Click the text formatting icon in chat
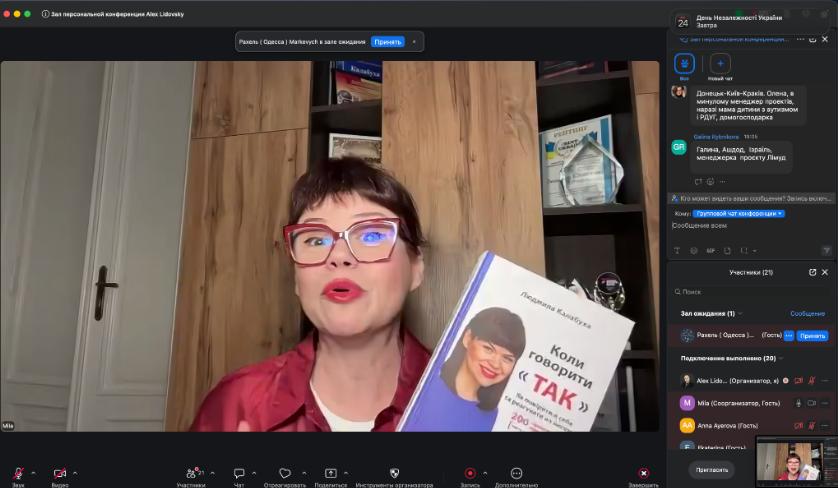 pyautogui.click(x=677, y=250)
